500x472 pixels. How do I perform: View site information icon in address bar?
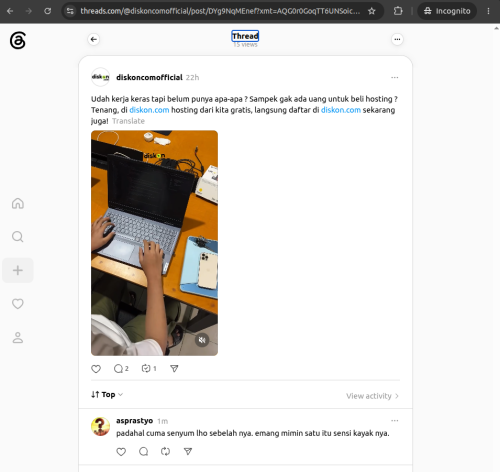click(x=70, y=11)
